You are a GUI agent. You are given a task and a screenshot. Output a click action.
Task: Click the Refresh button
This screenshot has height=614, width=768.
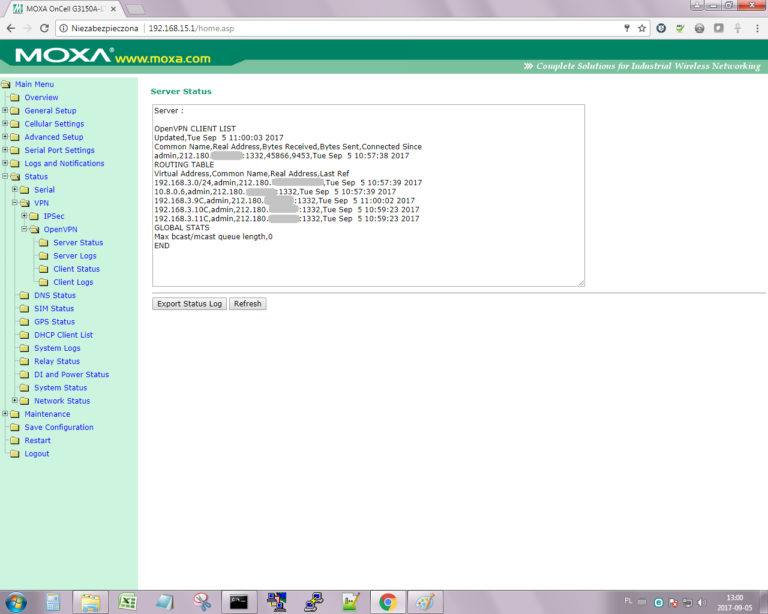247,304
